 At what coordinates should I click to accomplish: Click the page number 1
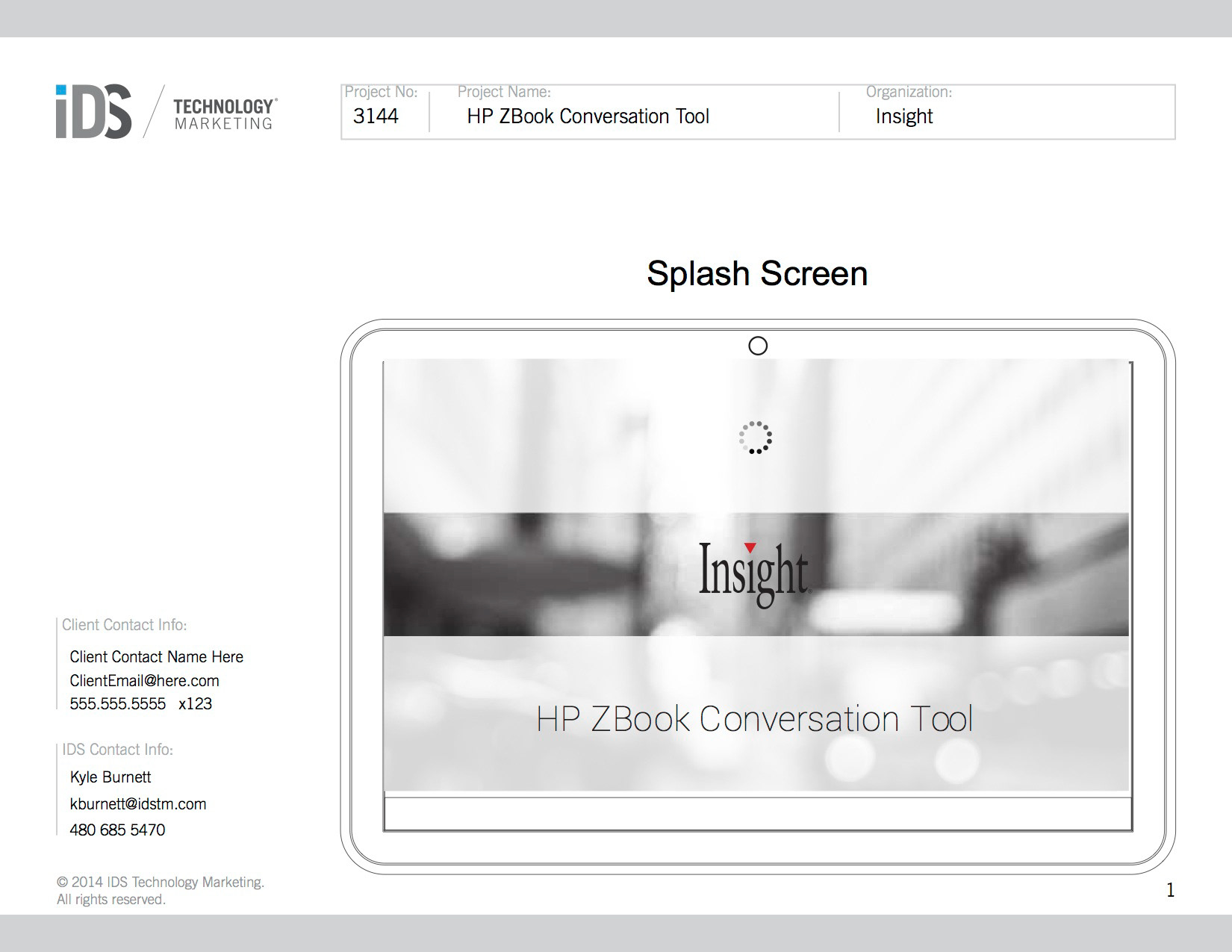click(x=1171, y=890)
